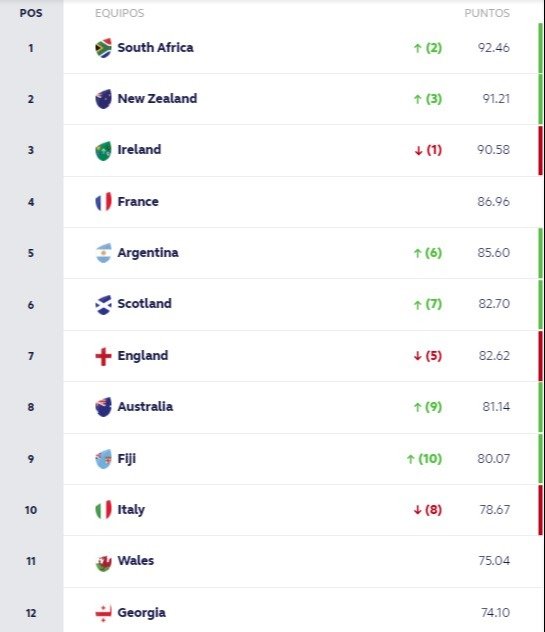
Task: Open the Australia team name link
Action: [145, 406]
